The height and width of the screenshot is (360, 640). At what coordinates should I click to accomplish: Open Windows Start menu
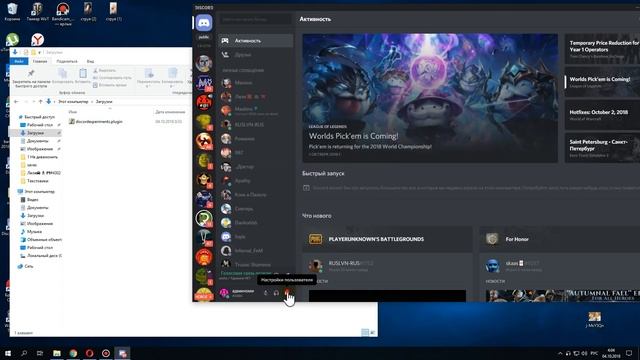(7, 353)
